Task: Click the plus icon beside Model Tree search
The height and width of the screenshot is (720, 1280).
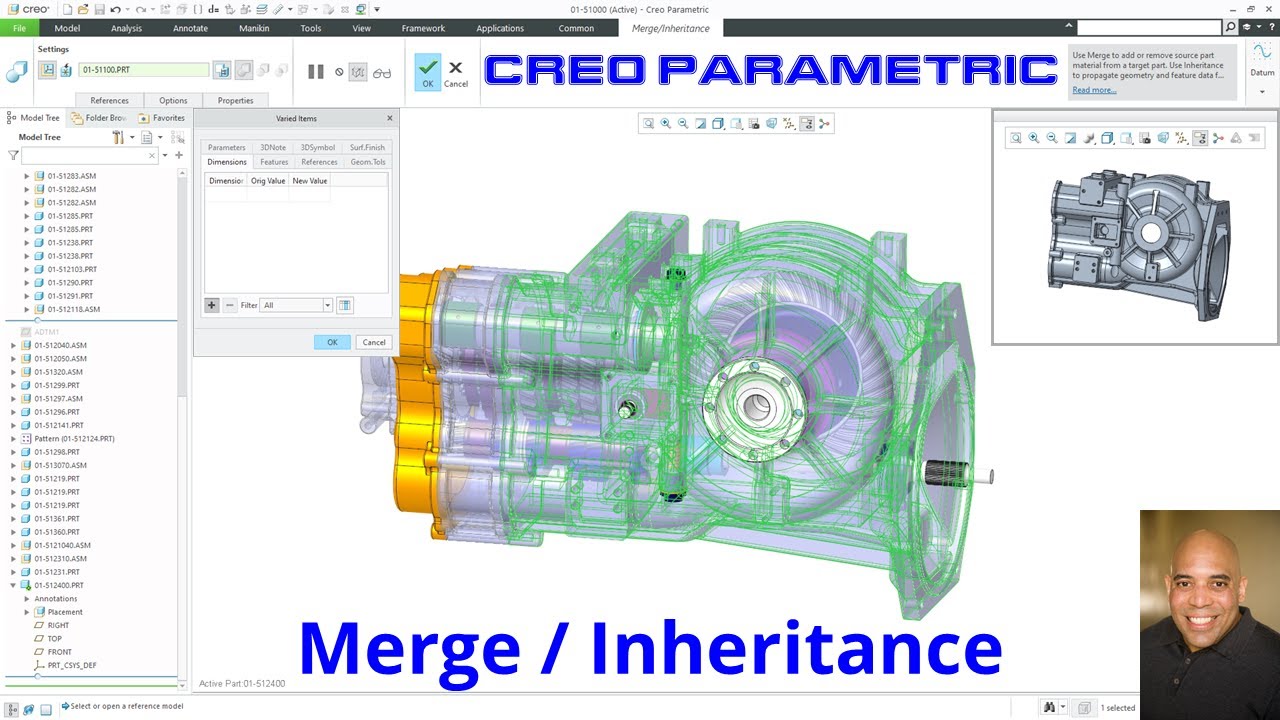Action: click(179, 155)
